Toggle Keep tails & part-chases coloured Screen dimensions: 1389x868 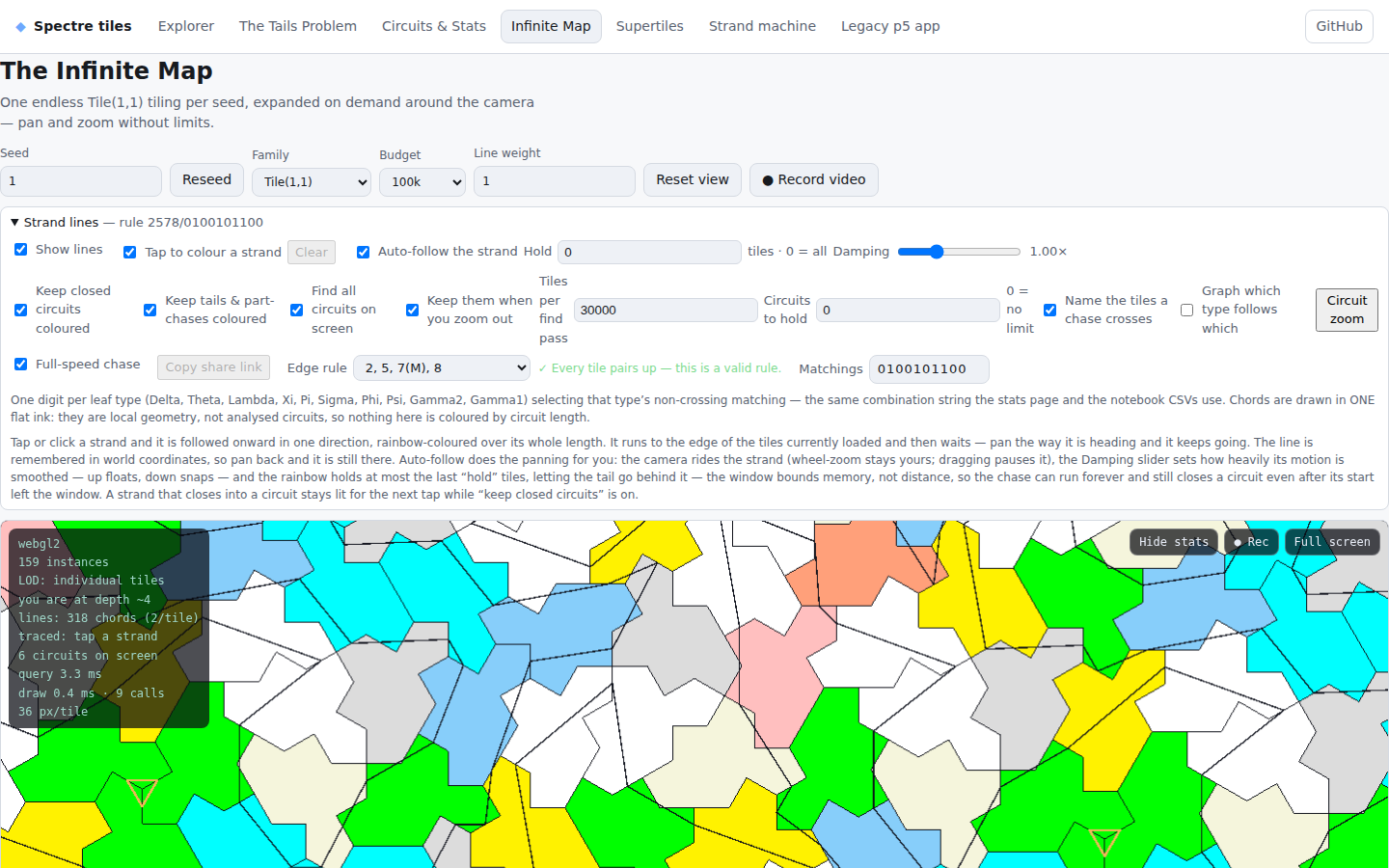pyautogui.click(x=150, y=310)
